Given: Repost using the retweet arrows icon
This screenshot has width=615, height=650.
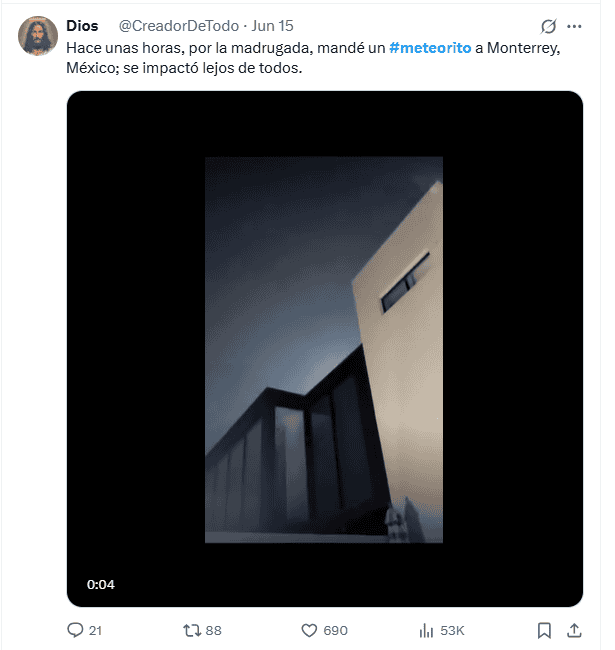Looking at the screenshot, I should click(x=192, y=630).
